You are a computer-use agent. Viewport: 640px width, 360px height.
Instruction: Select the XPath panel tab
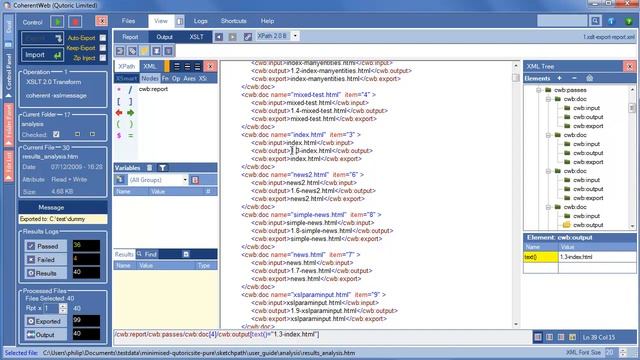point(126,66)
